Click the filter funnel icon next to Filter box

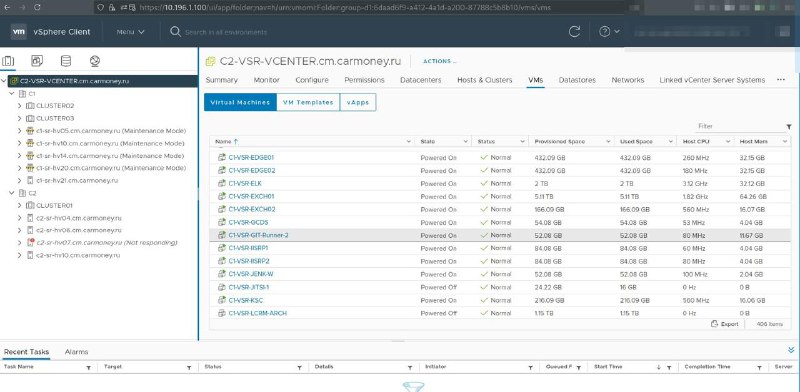tap(789, 127)
